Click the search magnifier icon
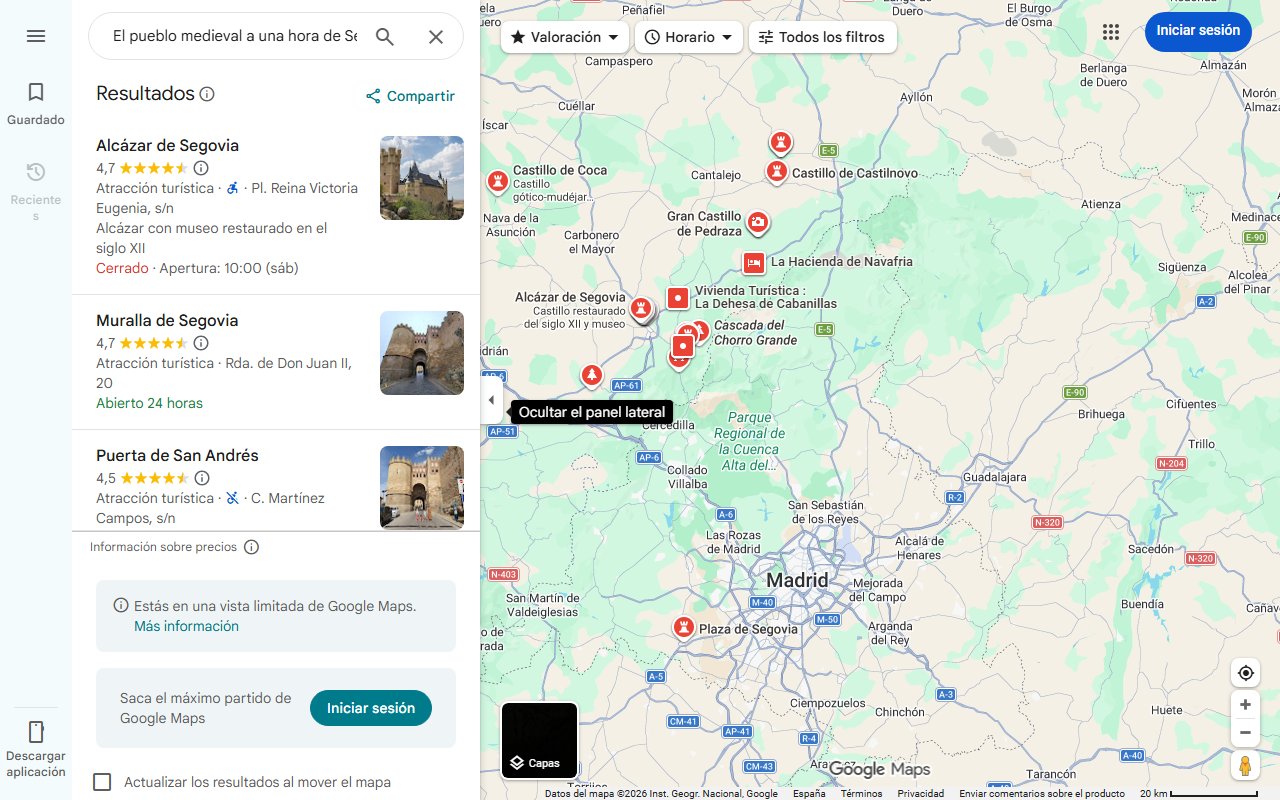Screen dimensions: 1280x800 (385, 36)
